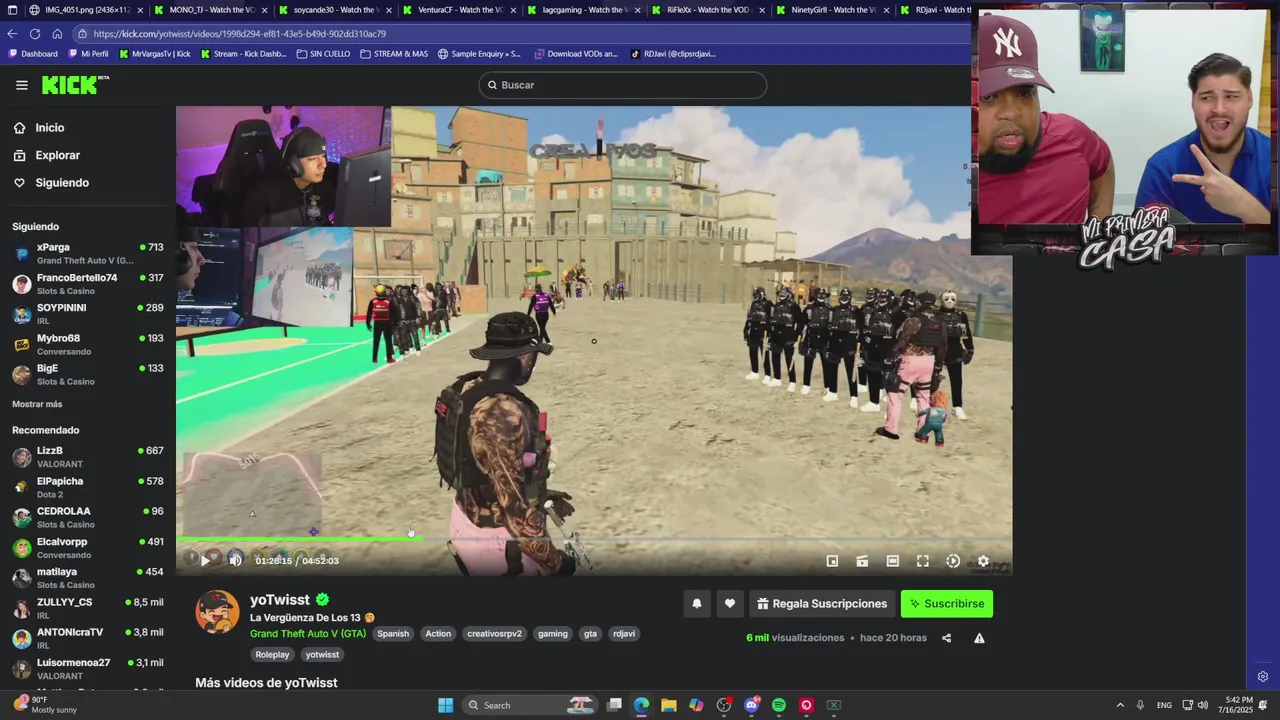
Task: Click the Action tag
Action: [438, 634]
